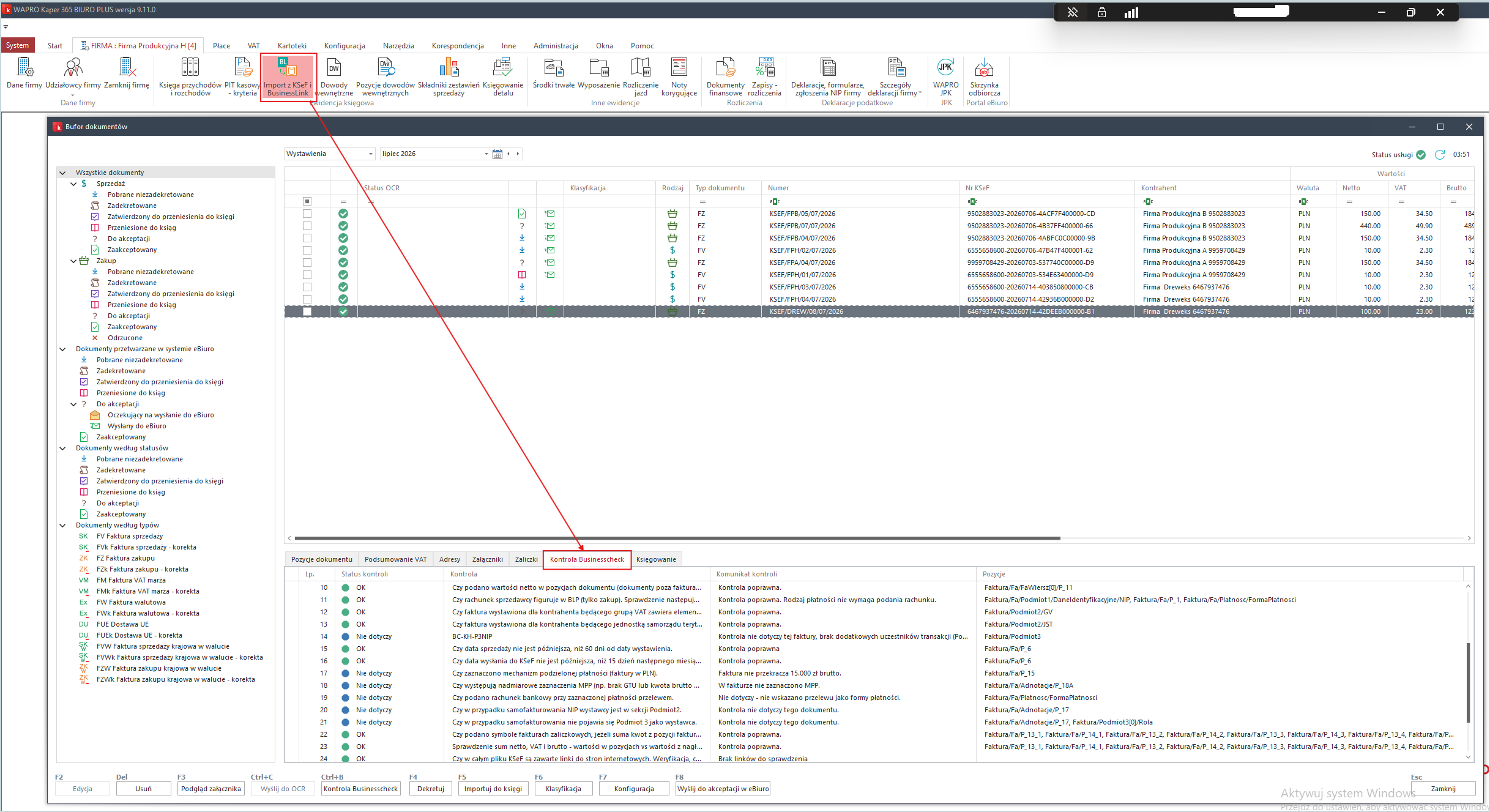Switch to Księgowanie tab
The width and height of the screenshot is (1490, 812).
[x=656, y=559]
